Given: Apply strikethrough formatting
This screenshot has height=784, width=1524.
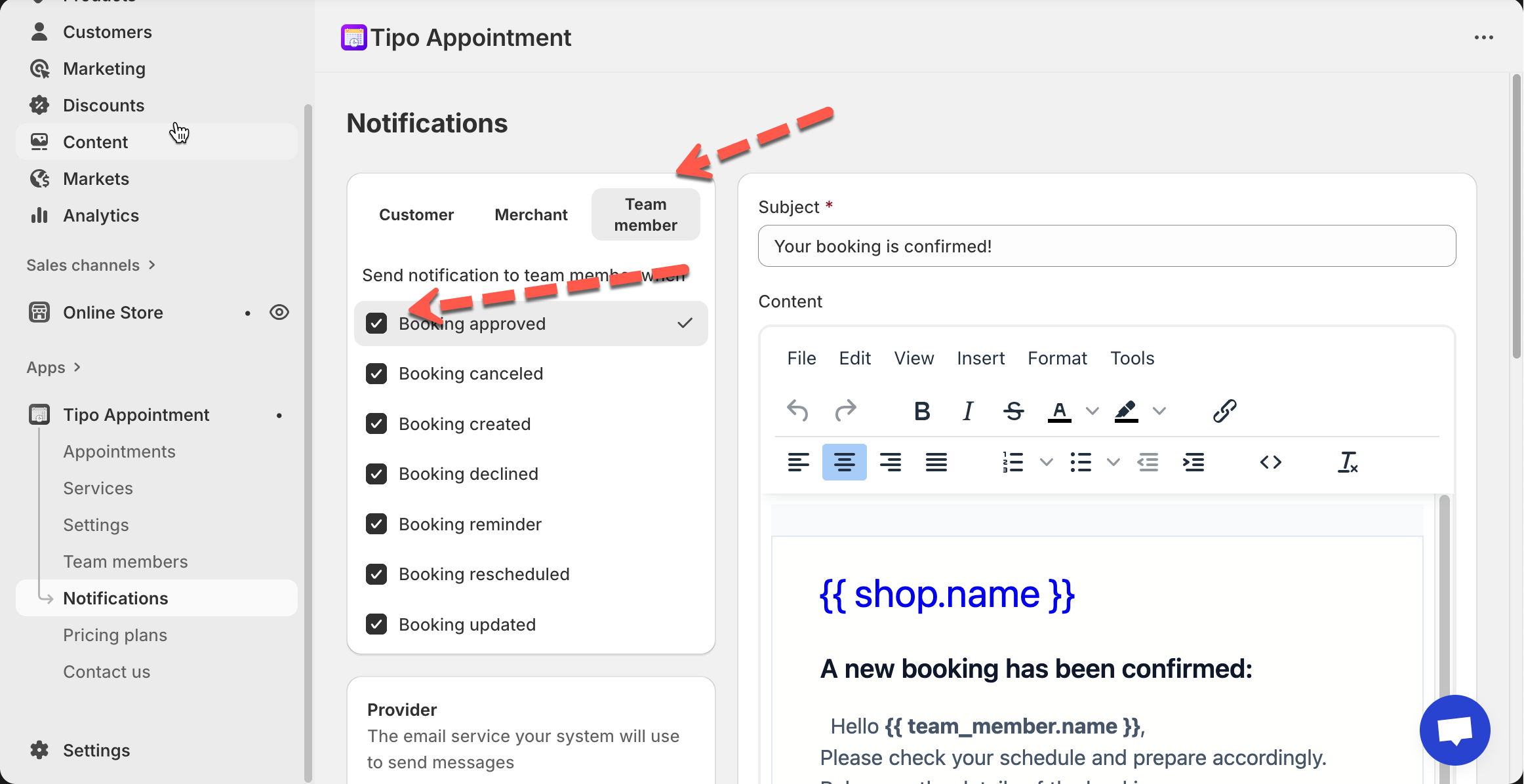Looking at the screenshot, I should click(x=1013, y=411).
